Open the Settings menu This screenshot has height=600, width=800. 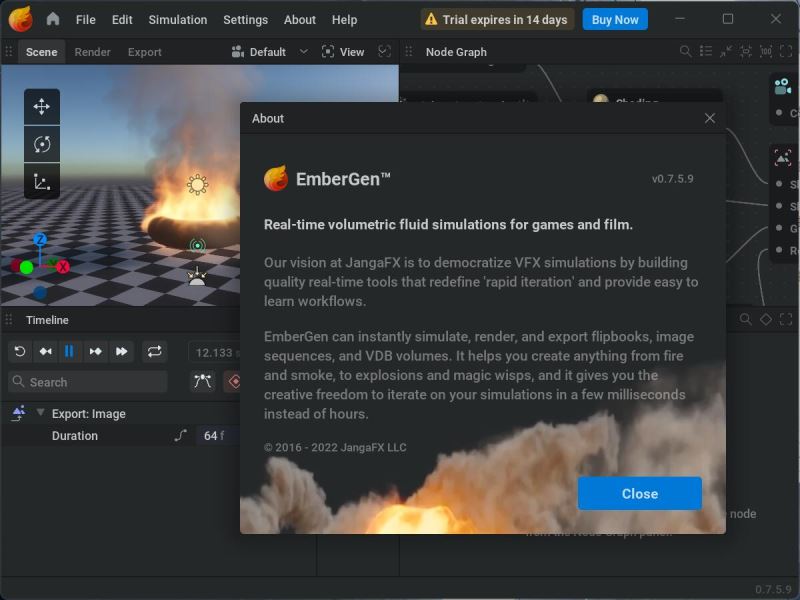pyautogui.click(x=245, y=20)
